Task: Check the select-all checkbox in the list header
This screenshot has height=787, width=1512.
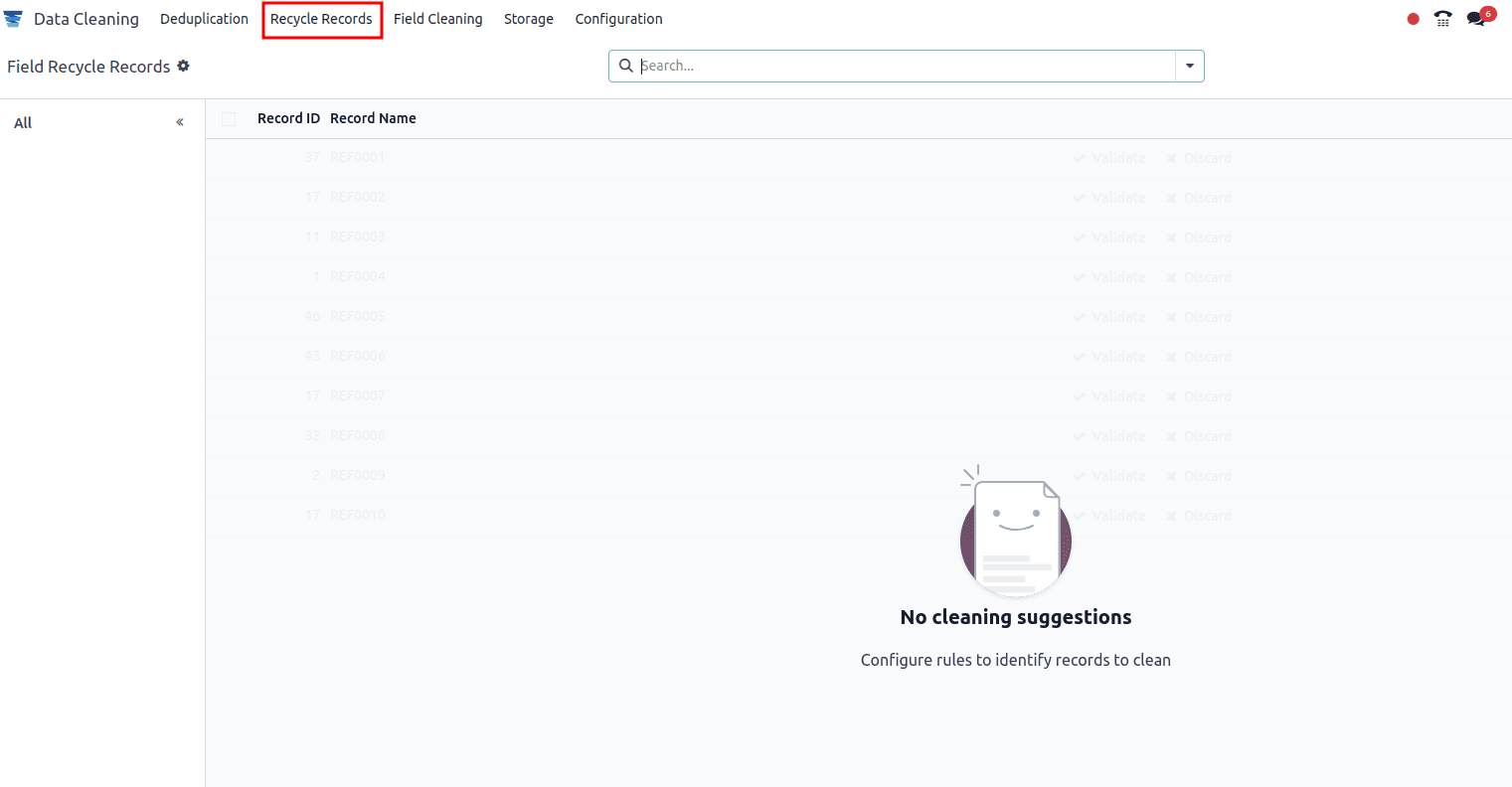Action: point(228,118)
